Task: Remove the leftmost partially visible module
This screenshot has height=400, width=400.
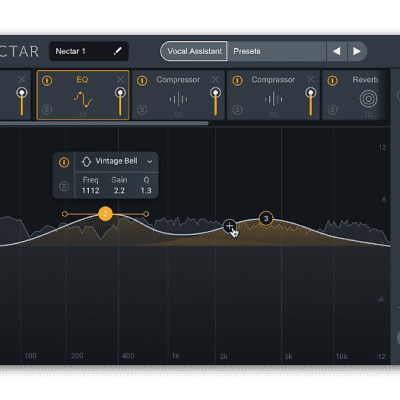Action: pos(22,79)
